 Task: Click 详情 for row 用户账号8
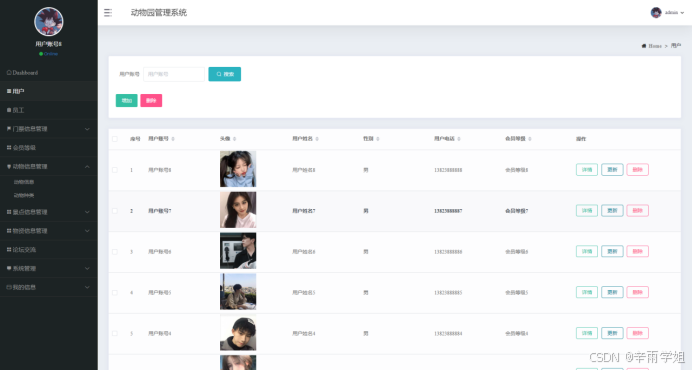[x=586, y=170]
